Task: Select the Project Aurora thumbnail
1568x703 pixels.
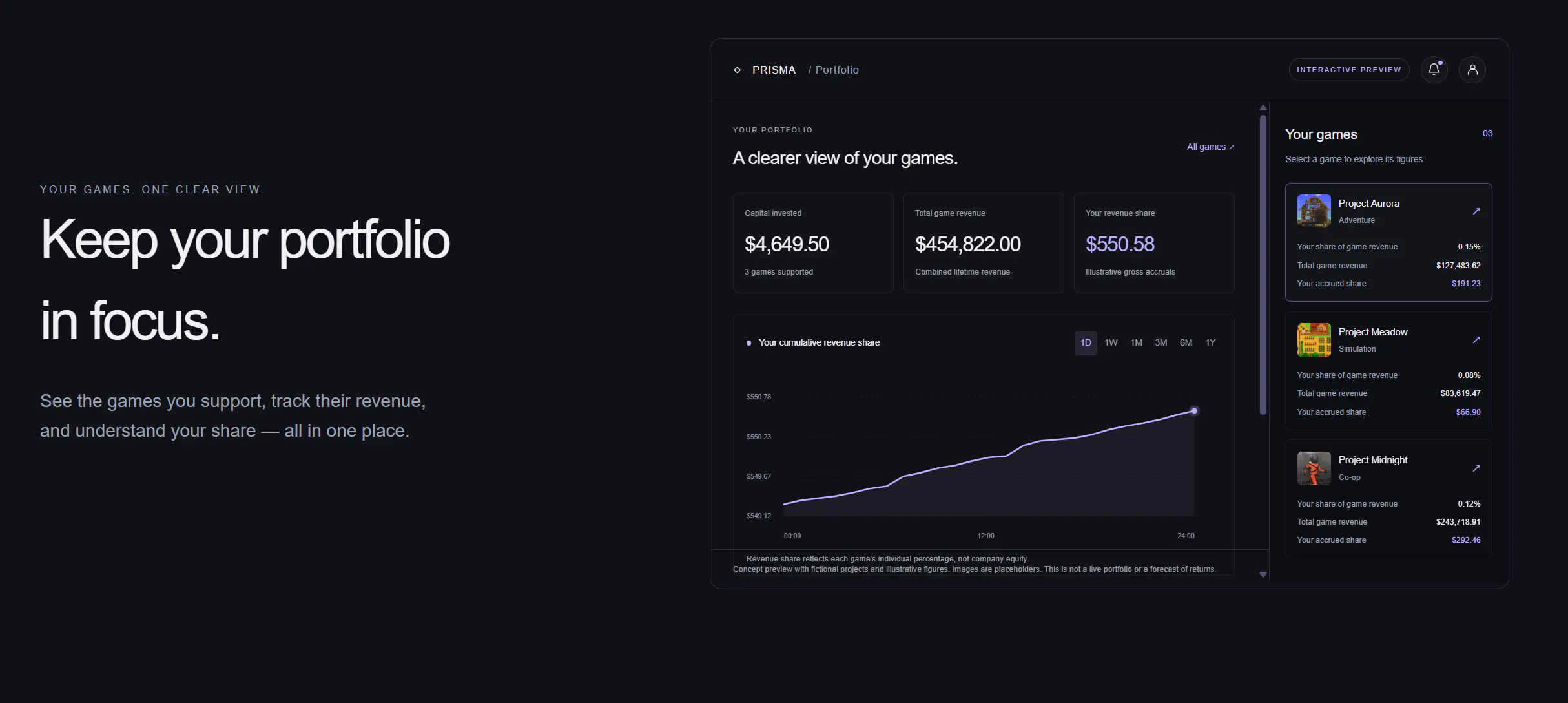Action: coord(1314,211)
